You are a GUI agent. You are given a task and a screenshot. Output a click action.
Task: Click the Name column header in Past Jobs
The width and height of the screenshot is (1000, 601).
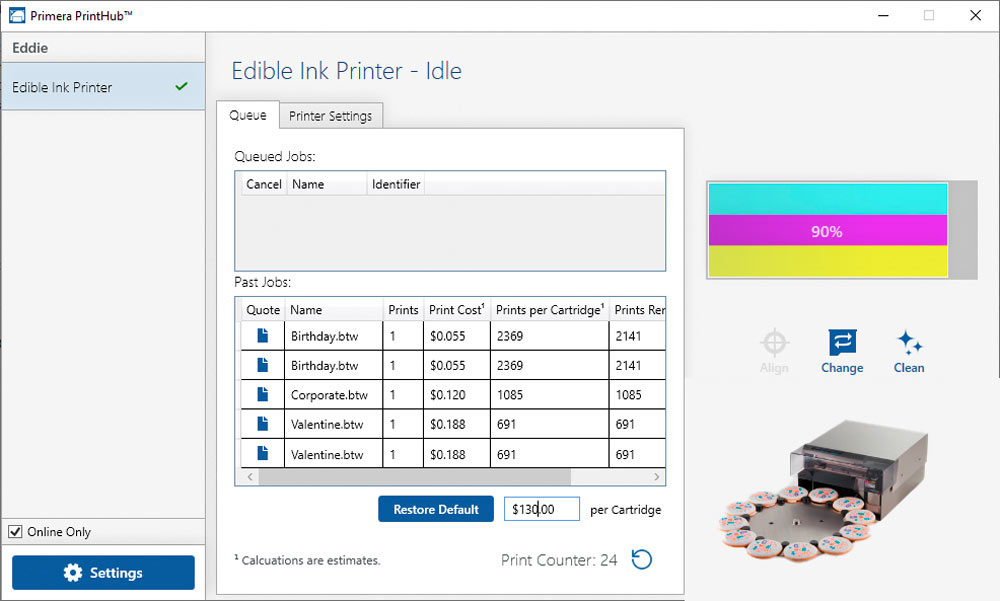point(334,310)
